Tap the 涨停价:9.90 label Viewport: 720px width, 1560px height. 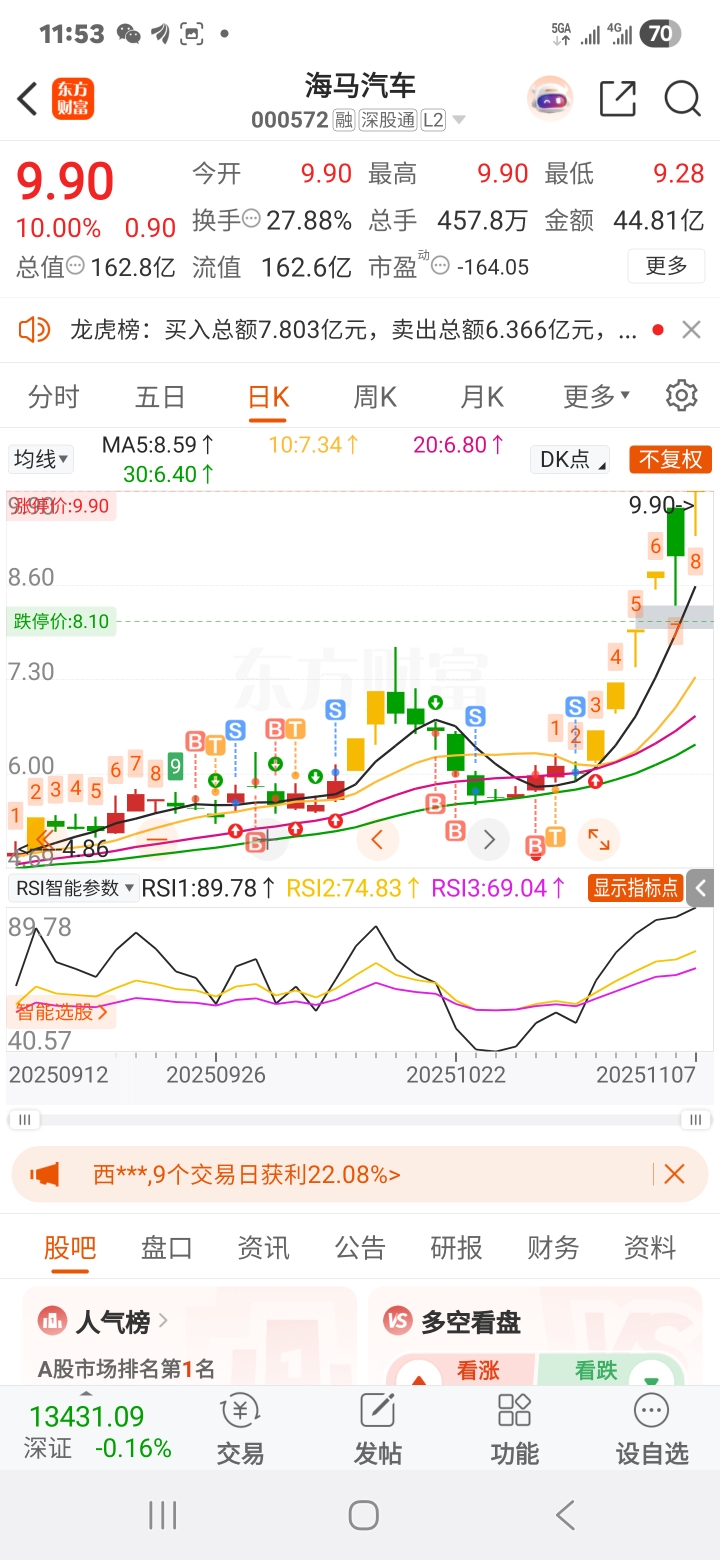61,506
